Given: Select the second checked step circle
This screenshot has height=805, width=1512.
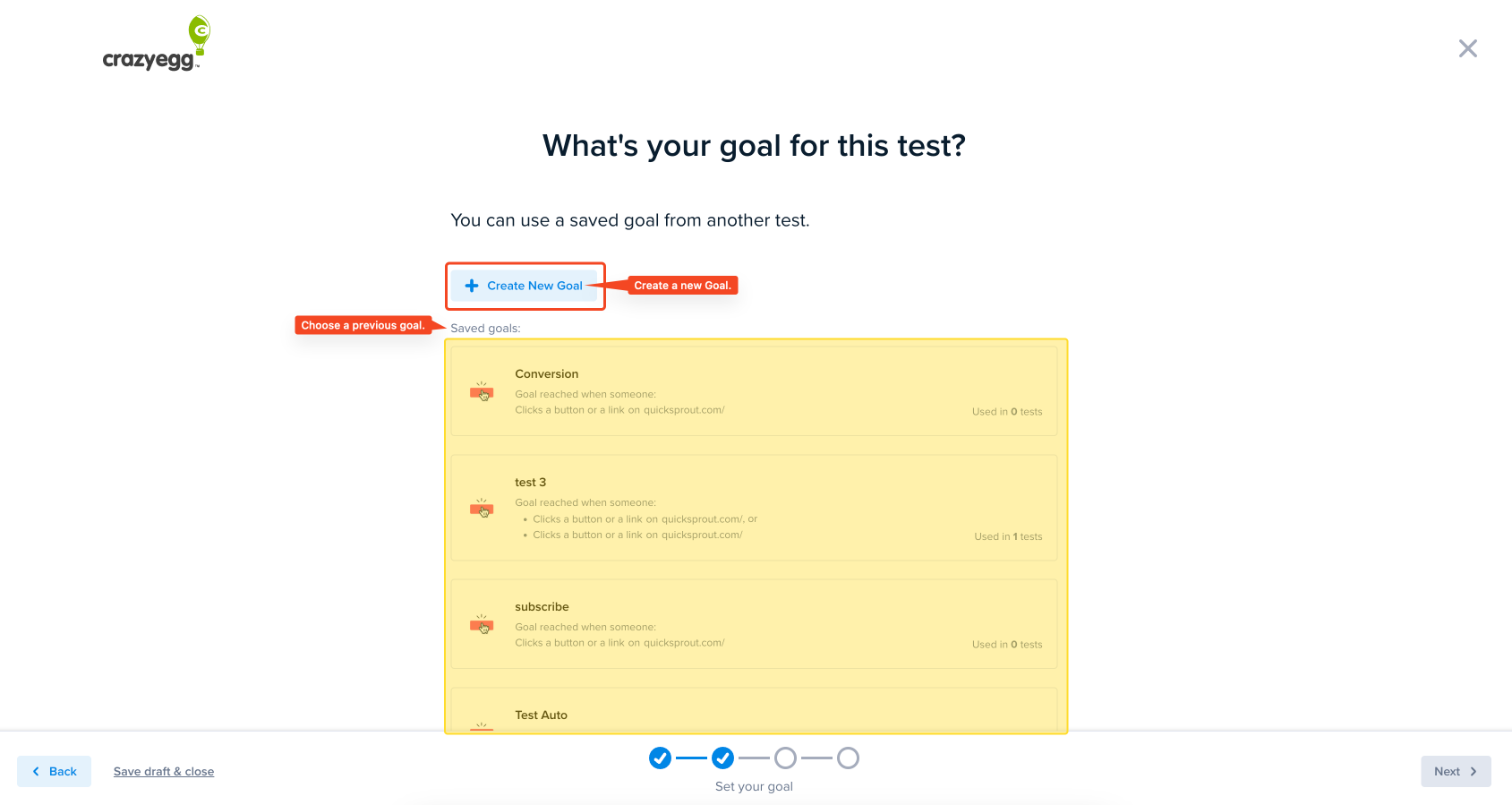Looking at the screenshot, I should coord(722,758).
